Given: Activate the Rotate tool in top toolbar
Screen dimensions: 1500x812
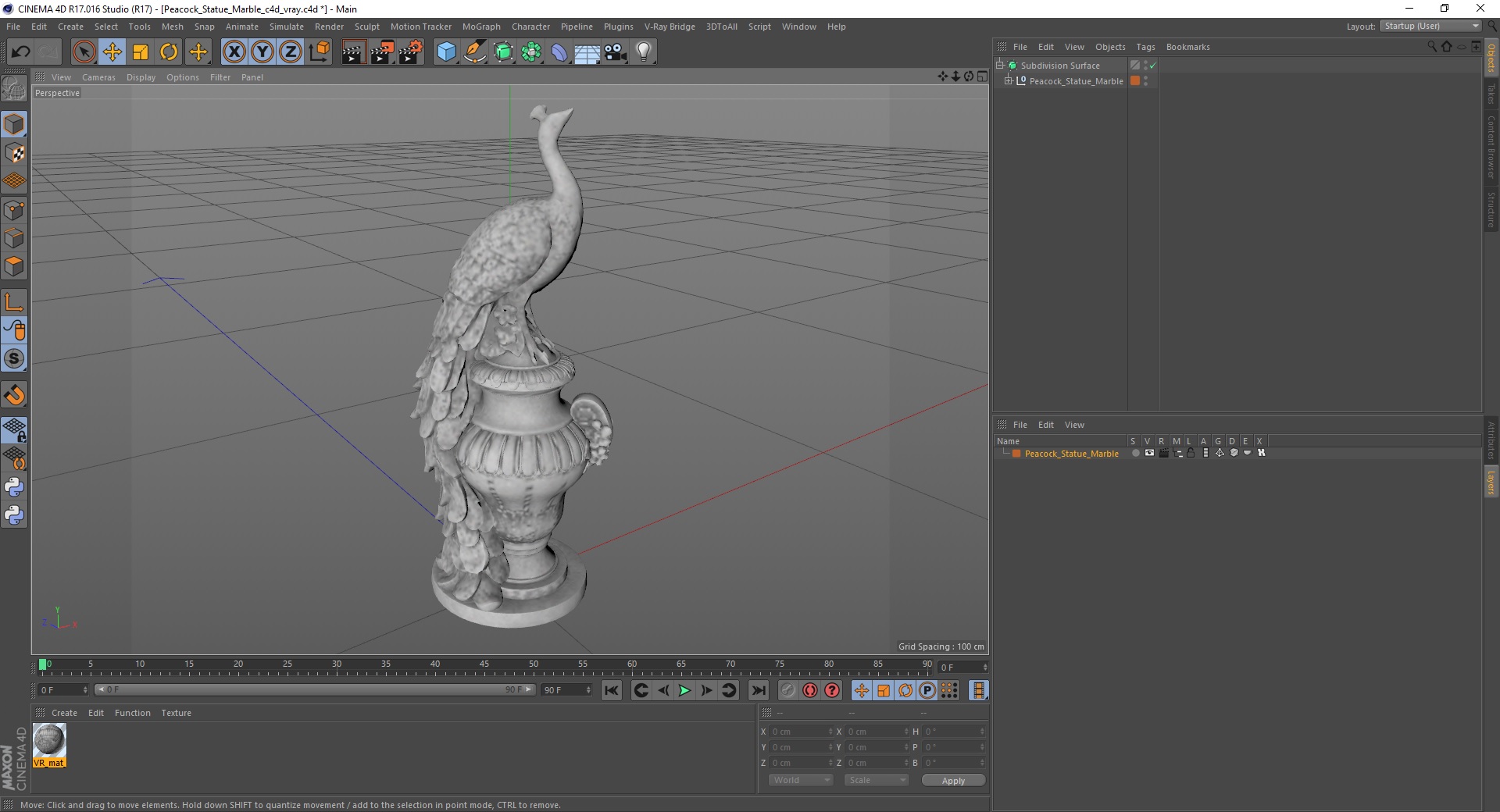Looking at the screenshot, I should click(x=169, y=52).
